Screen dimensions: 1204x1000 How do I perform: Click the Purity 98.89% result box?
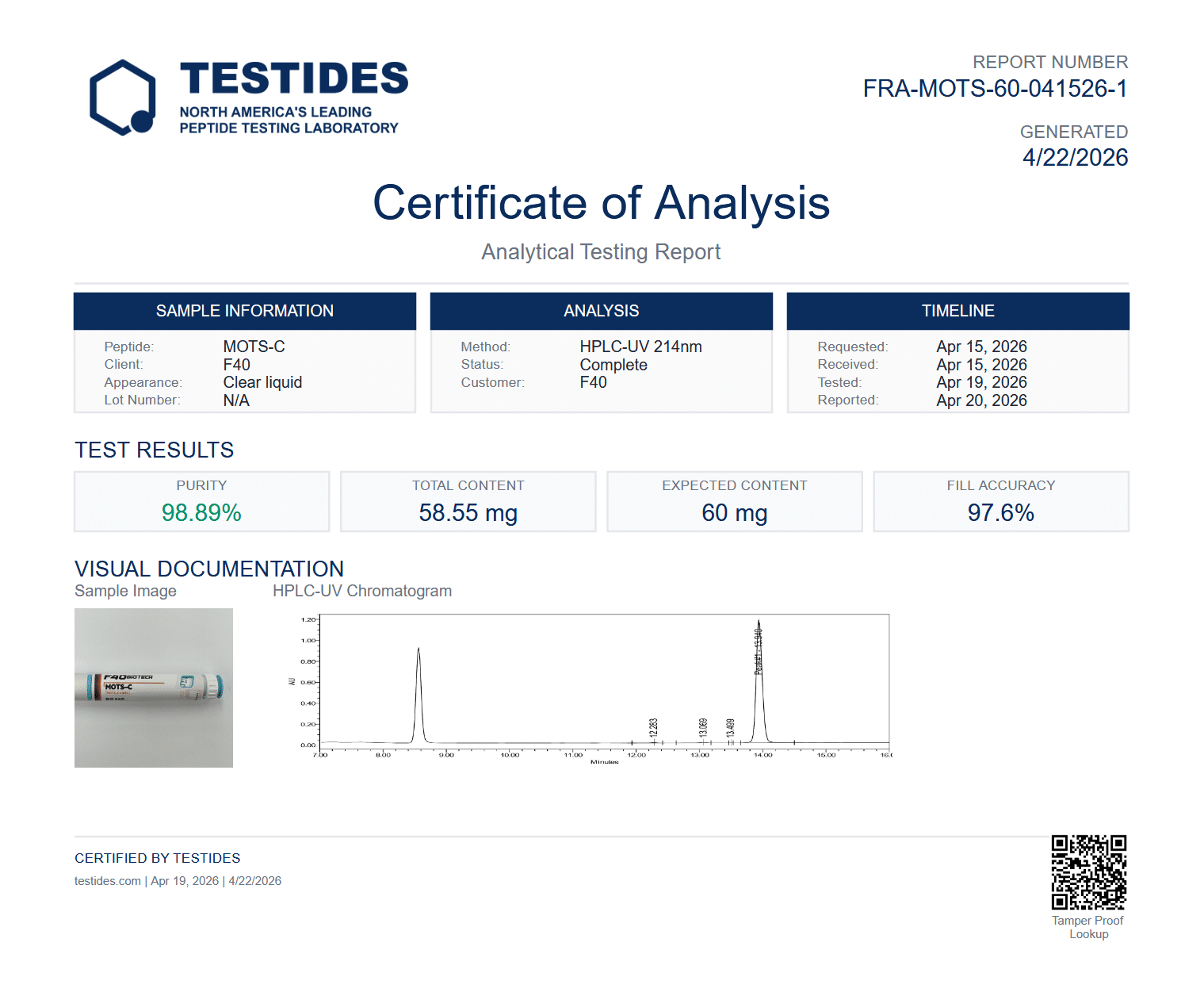(x=201, y=501)
